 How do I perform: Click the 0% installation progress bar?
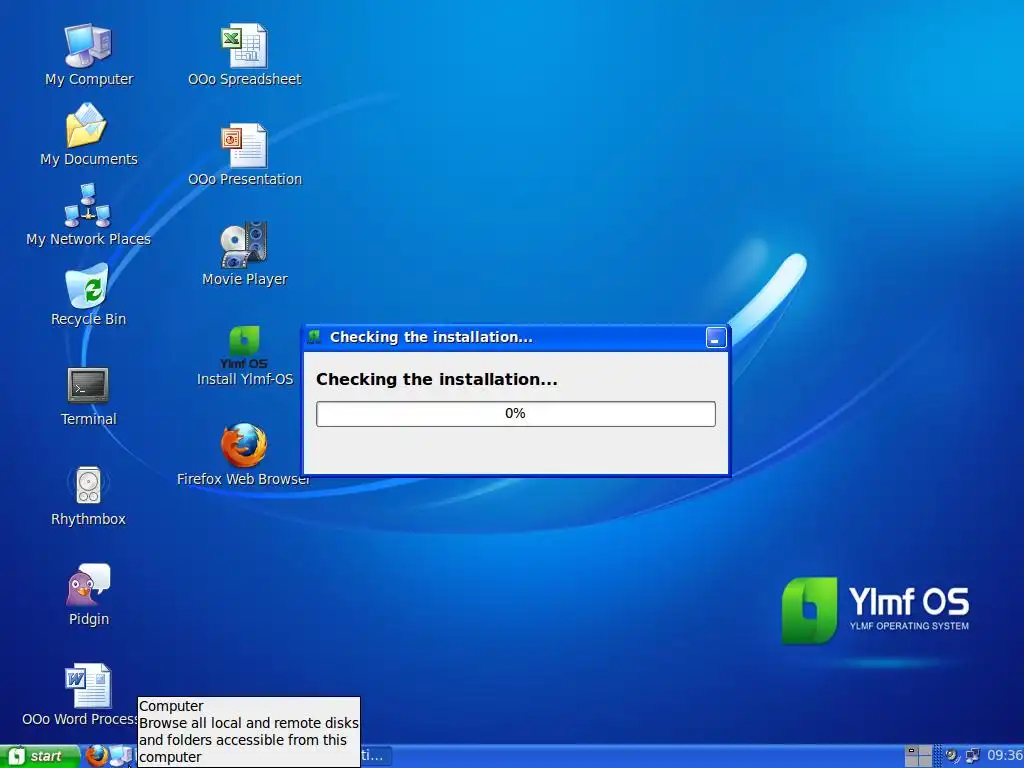click(516, 414)
